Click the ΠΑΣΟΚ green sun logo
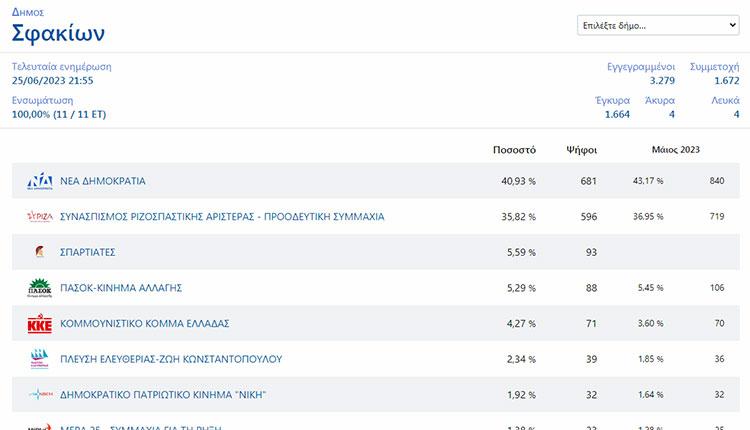The image size is (750, 430). coord(39,288)
